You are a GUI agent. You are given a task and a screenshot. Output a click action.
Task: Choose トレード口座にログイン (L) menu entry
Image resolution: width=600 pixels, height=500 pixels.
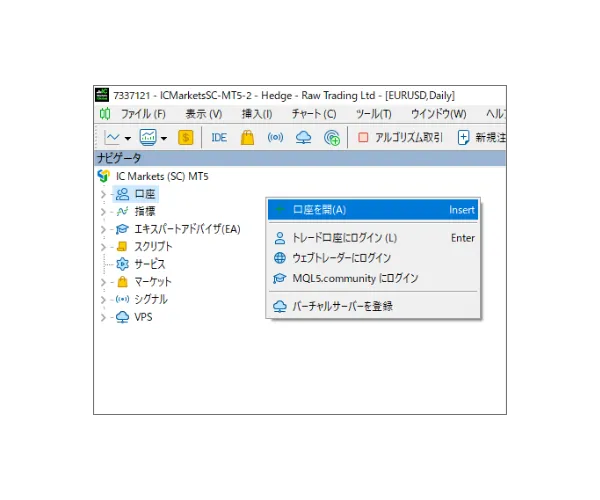(373, 238)
